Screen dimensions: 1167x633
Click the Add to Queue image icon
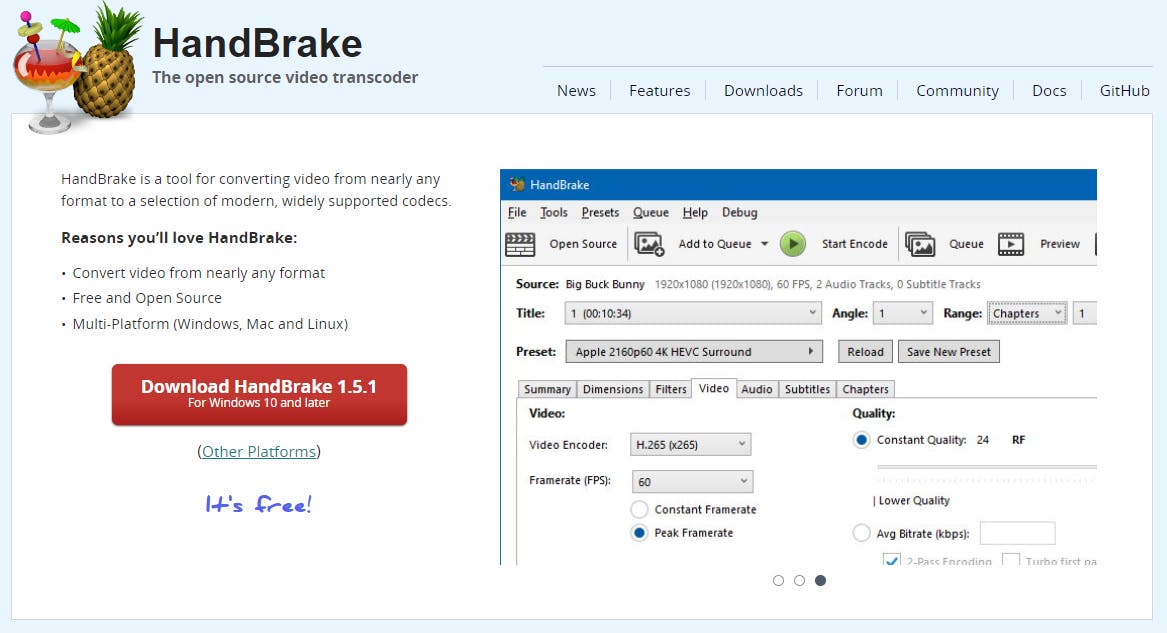[649, 244]
